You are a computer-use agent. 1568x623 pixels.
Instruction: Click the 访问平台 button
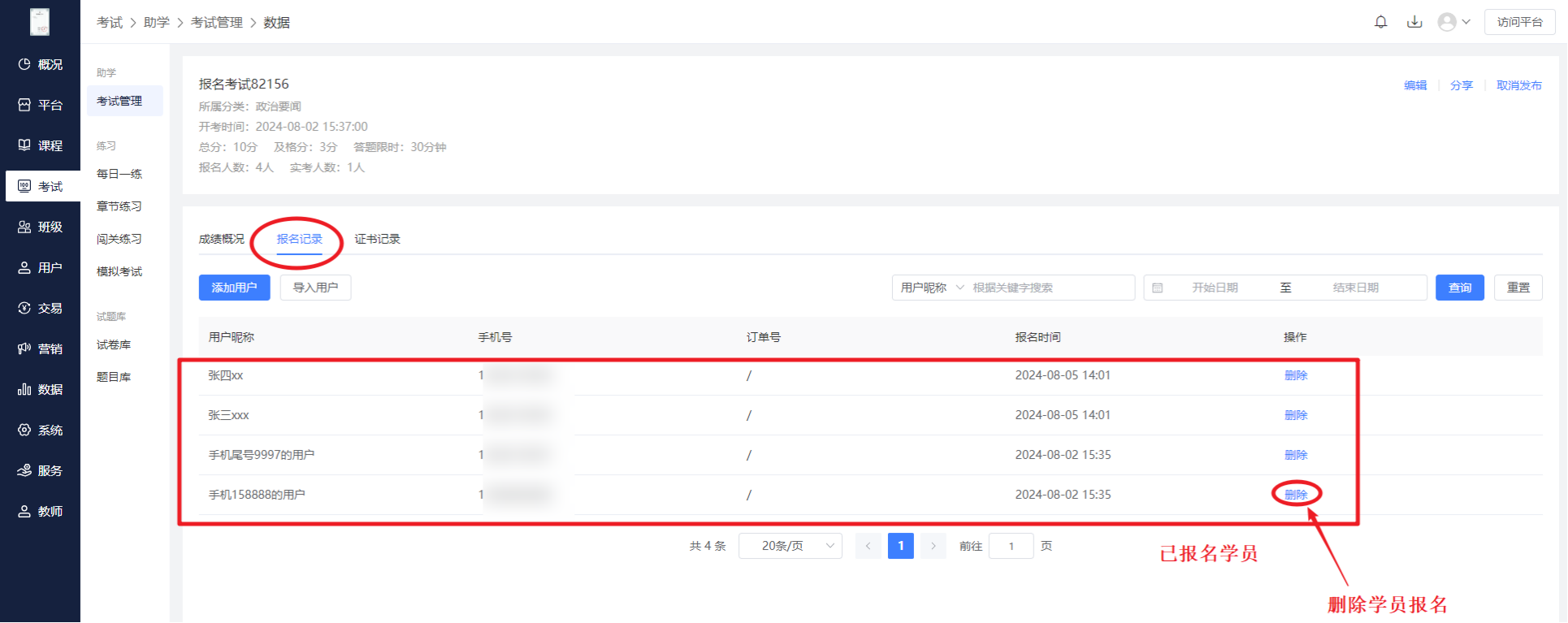click(1520, 22)
